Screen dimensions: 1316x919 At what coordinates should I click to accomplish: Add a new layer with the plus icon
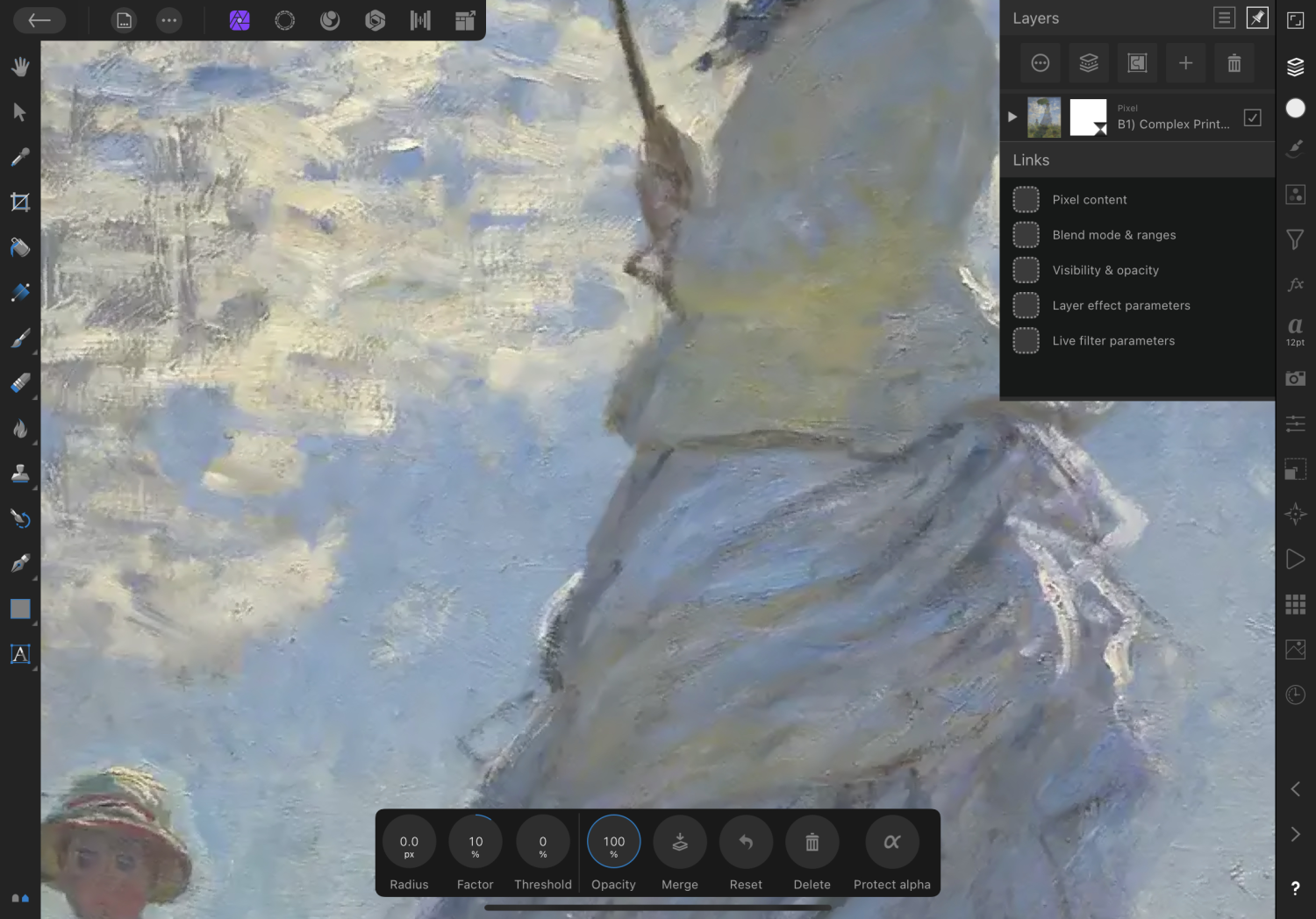point(1185,62)
